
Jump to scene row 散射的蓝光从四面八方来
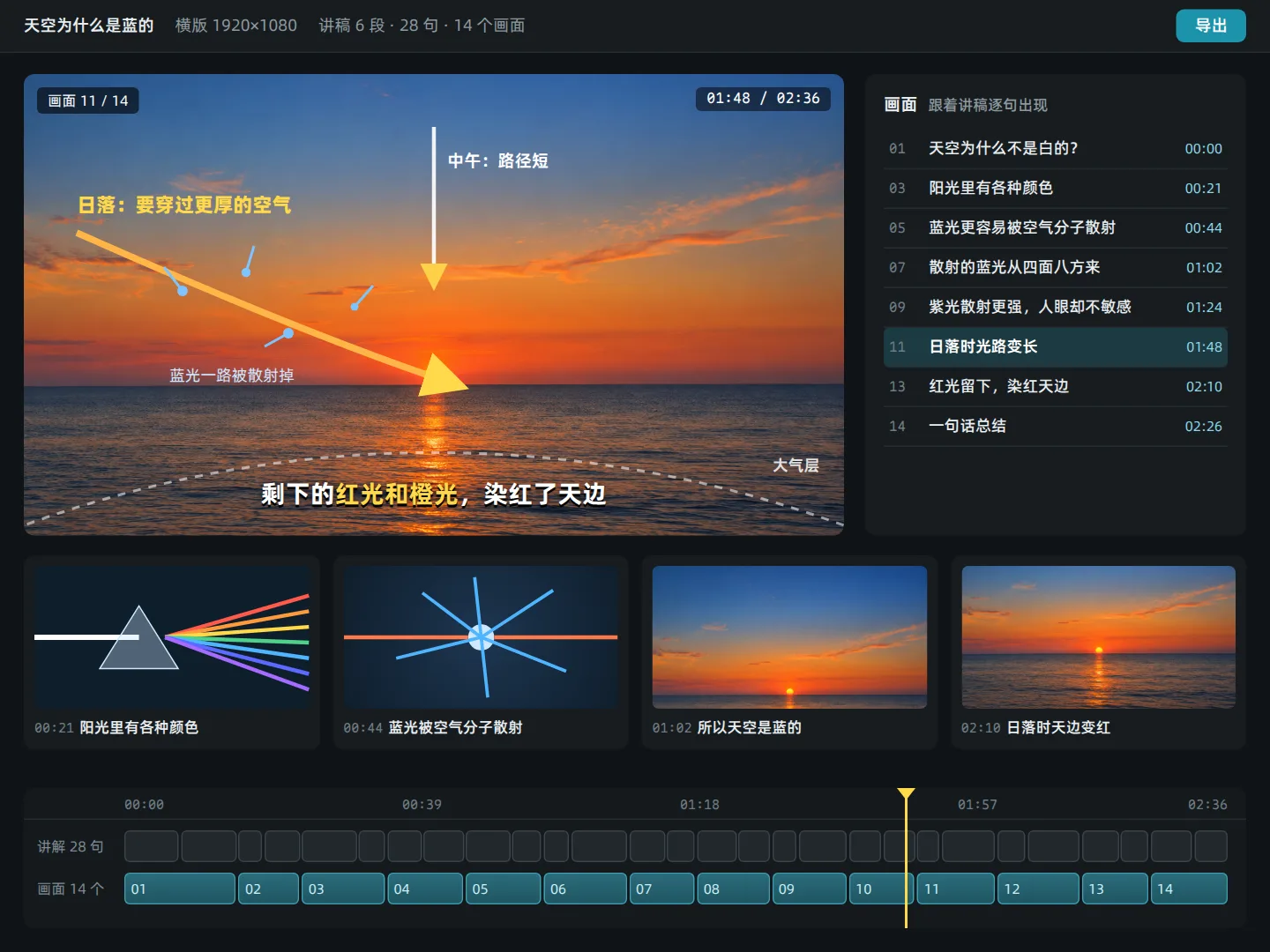(x=1055, y=267)
